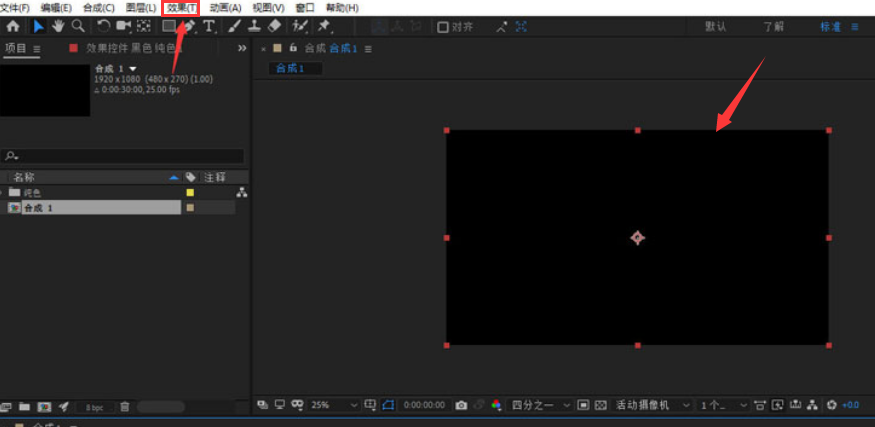
Task: Open the 动画(A) menu
Action: [226, 7]
